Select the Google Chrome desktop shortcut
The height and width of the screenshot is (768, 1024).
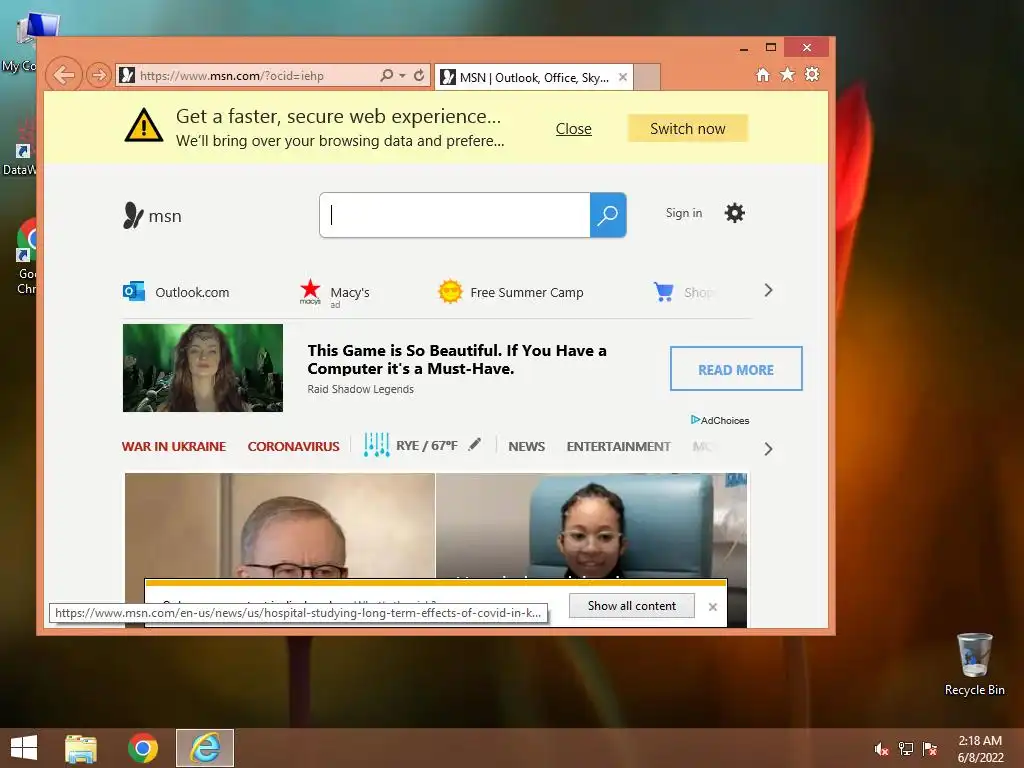(x=26, y=257)
